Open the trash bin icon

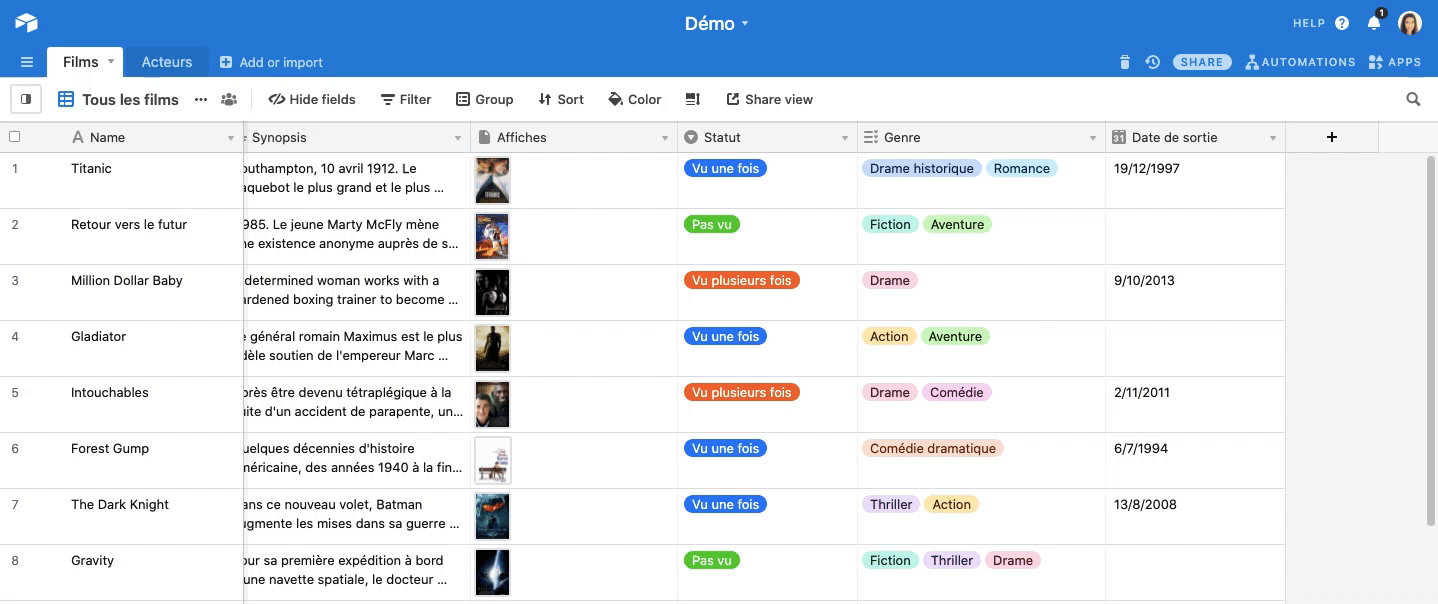[1125, 62]
